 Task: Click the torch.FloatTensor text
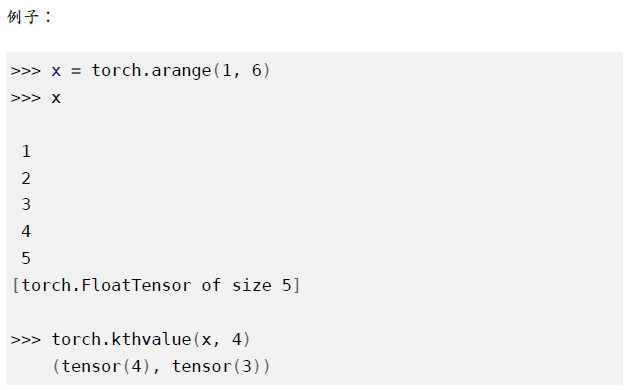pyautogui.click(x=106, y=286)
